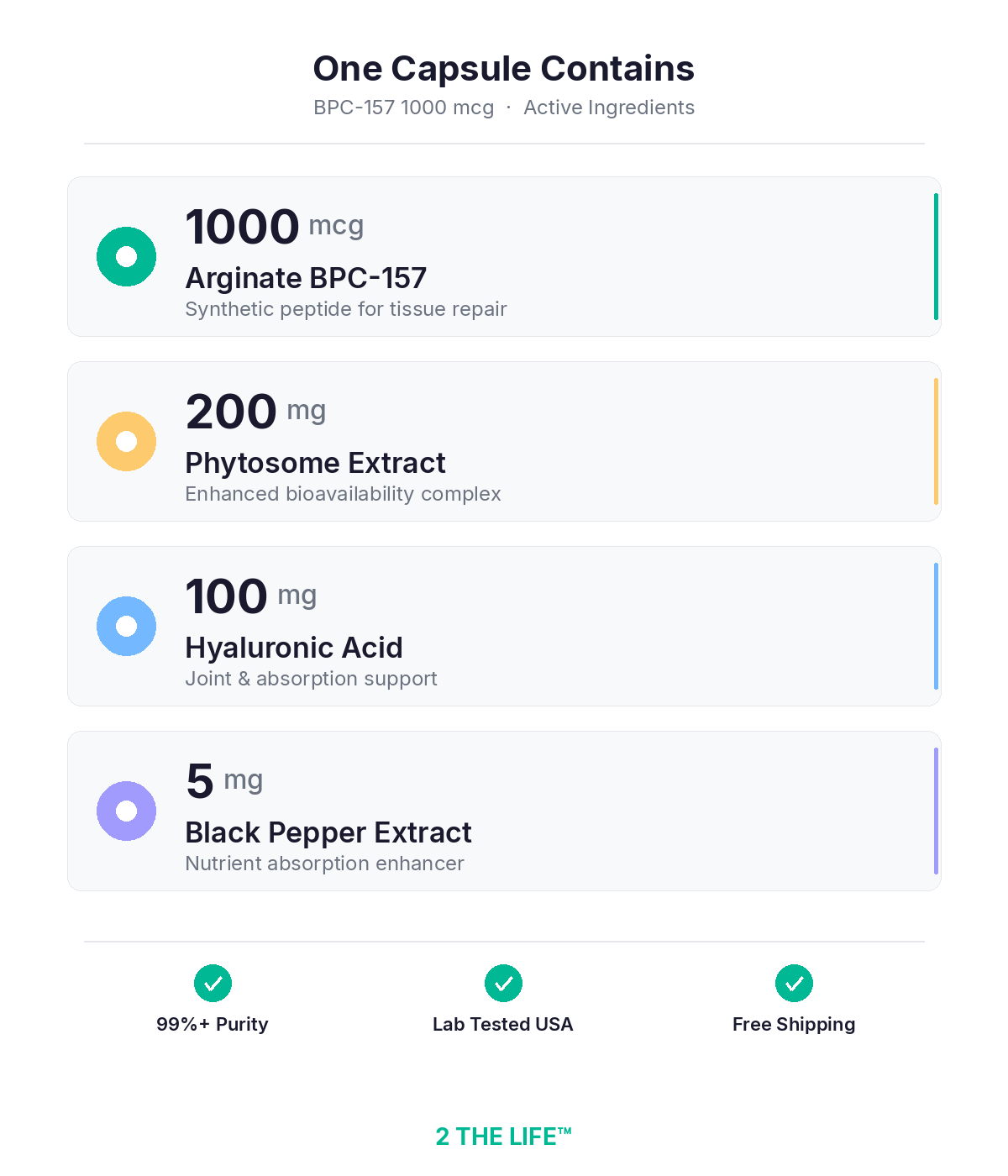
Task: Click the 99%+ Purity label
Action: coord(213,1024)
